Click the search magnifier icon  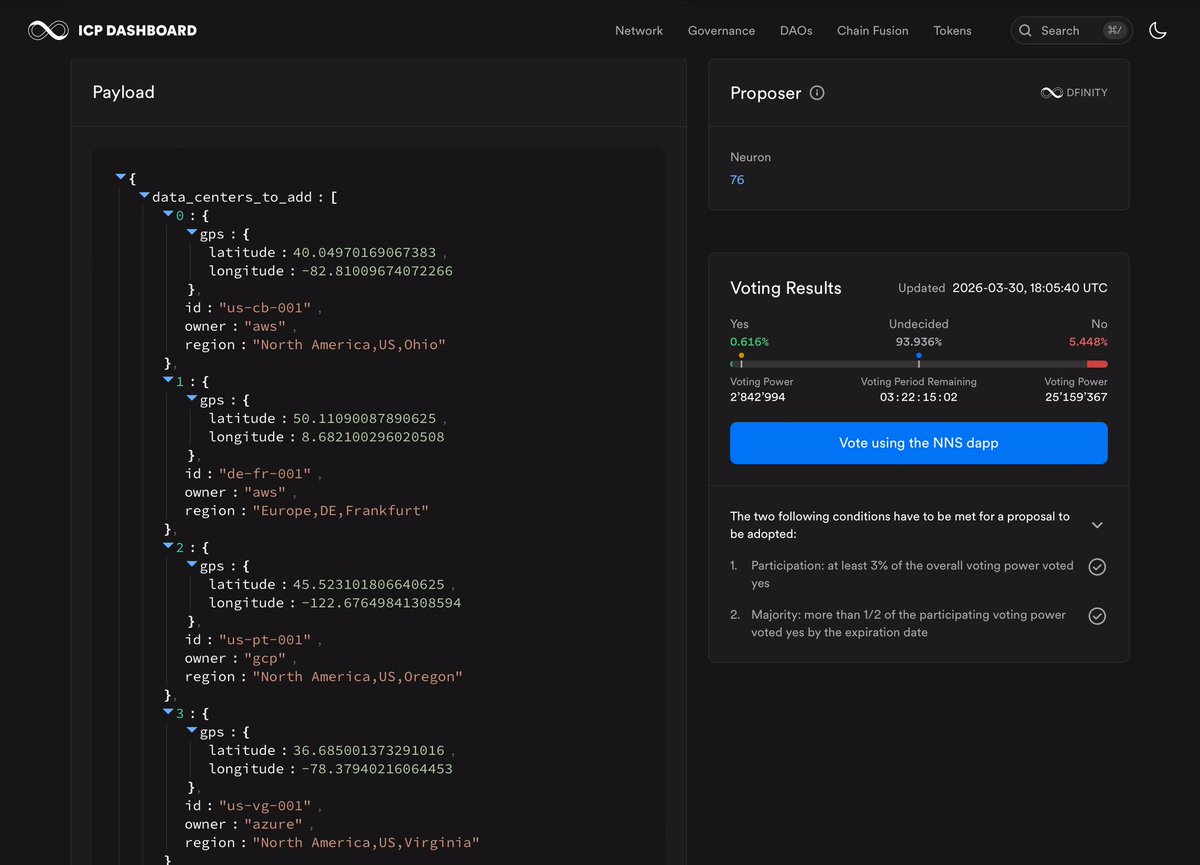1025,31
